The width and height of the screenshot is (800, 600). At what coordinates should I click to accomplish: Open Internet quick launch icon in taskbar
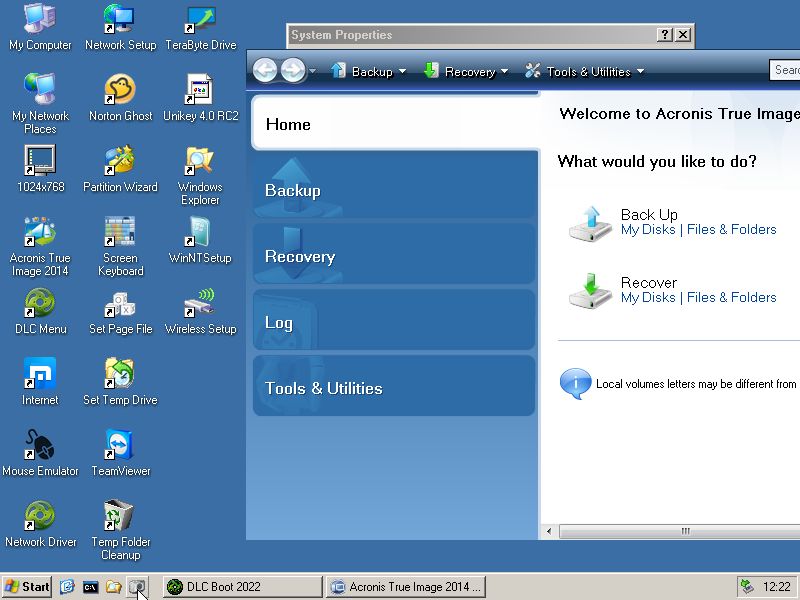[x=67, y=587]
